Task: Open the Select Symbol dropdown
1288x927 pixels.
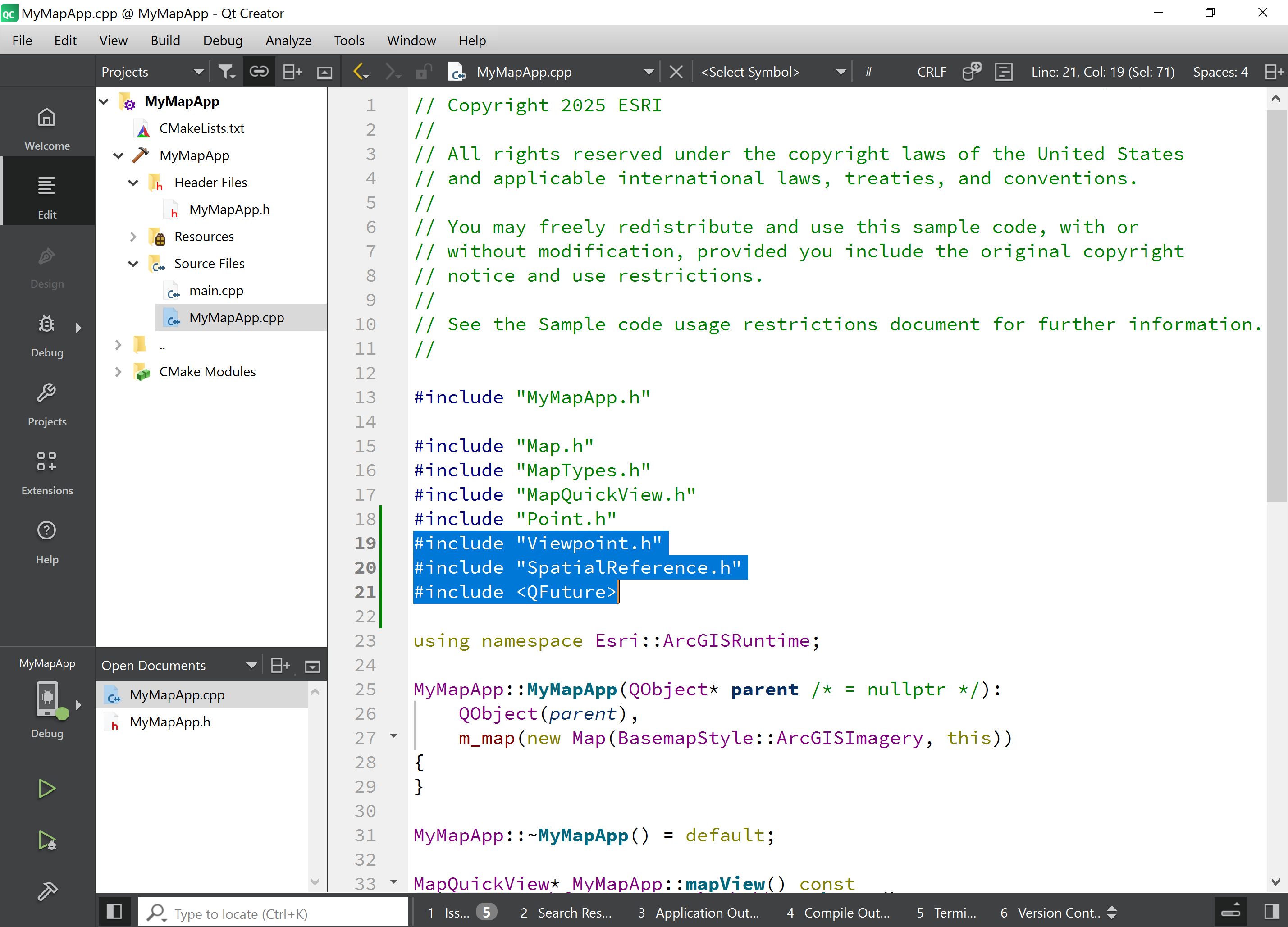Action: (772, 72)
